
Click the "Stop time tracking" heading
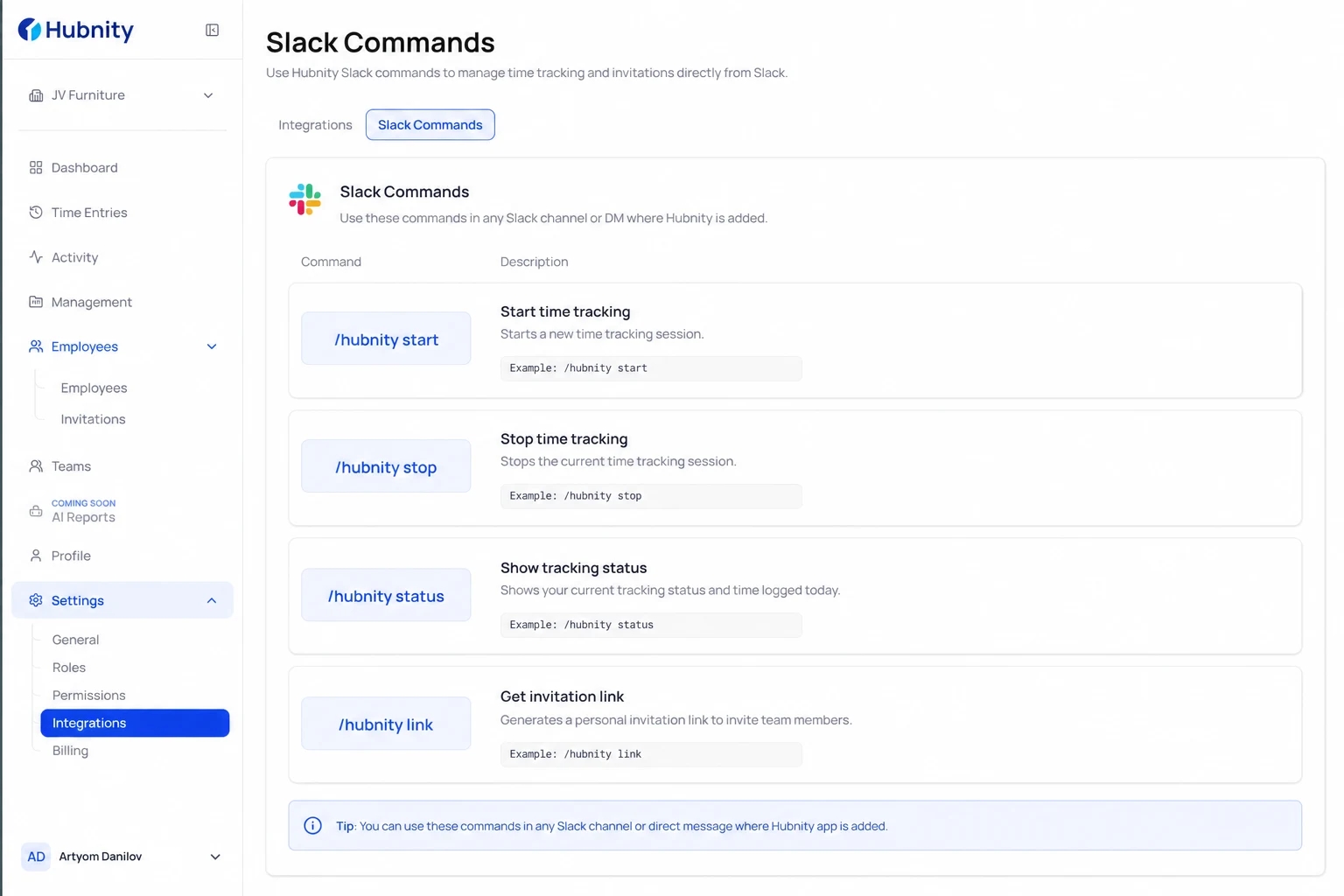tap(564, 439)
